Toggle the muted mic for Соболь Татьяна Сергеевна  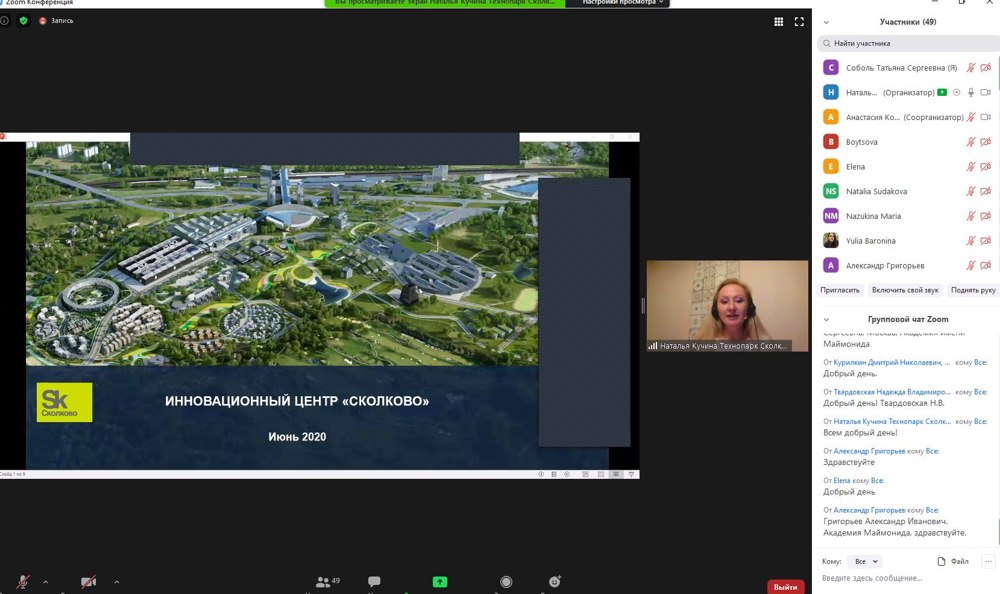pyautogui.click(x=971, y=68)
